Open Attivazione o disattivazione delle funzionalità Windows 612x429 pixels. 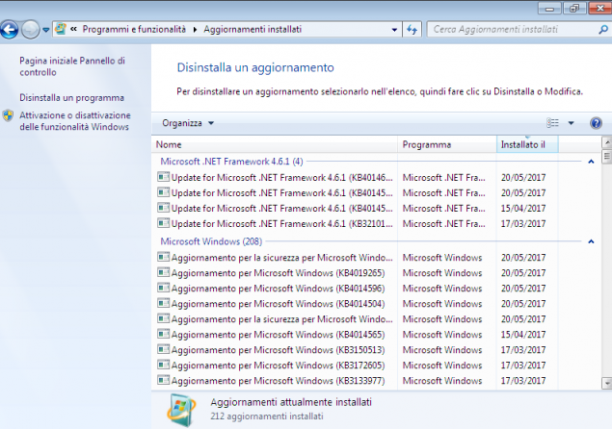[x=75, y=121]
